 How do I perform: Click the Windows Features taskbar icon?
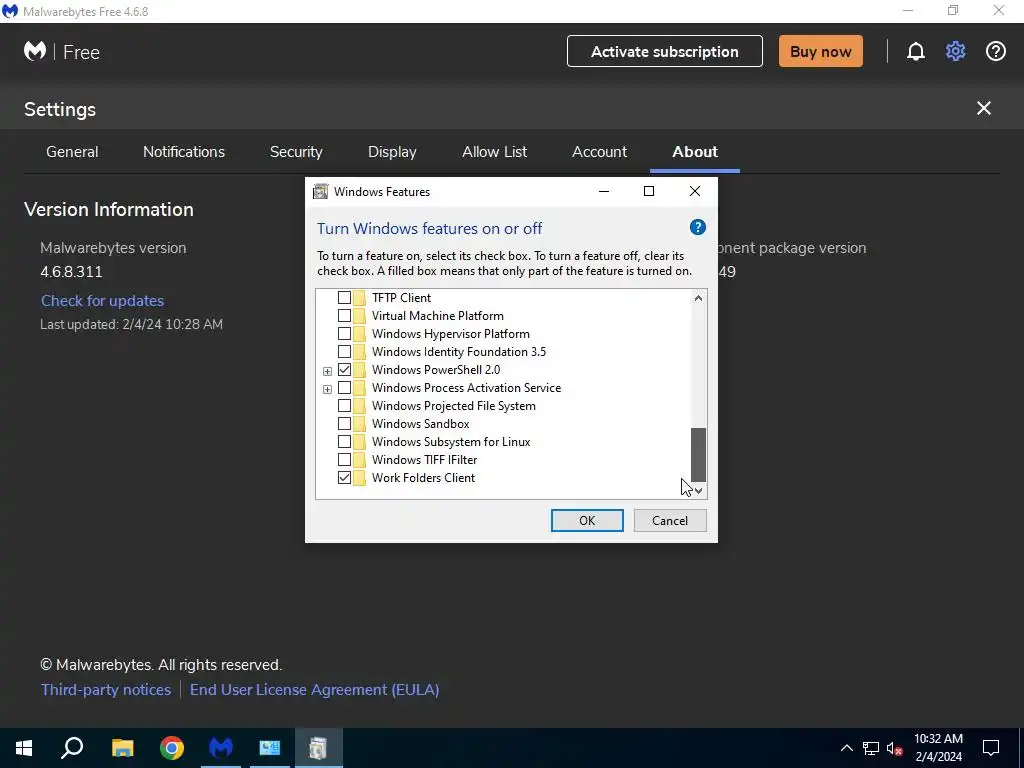coord(319,748)
